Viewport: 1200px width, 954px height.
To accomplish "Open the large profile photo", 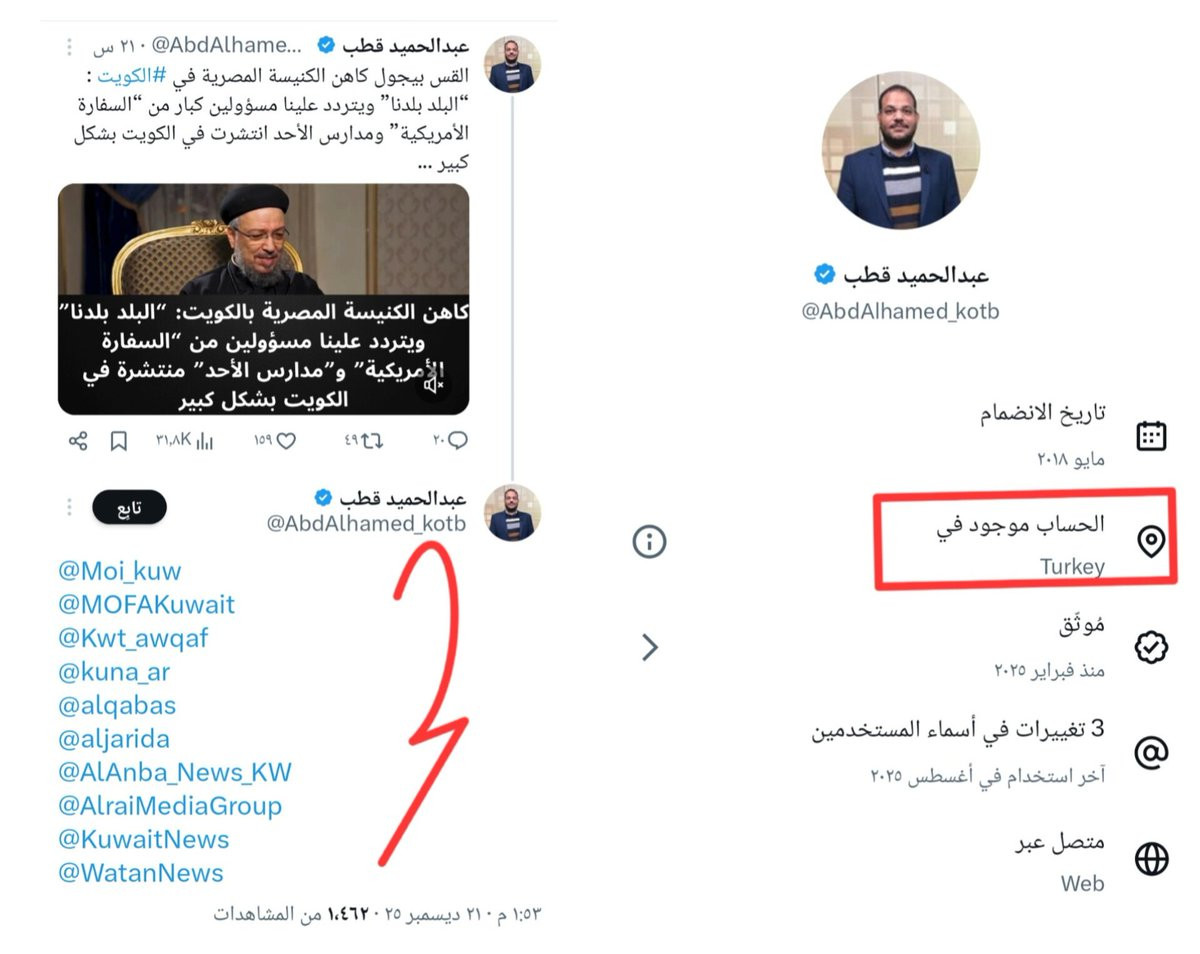I will click(901, 150).
